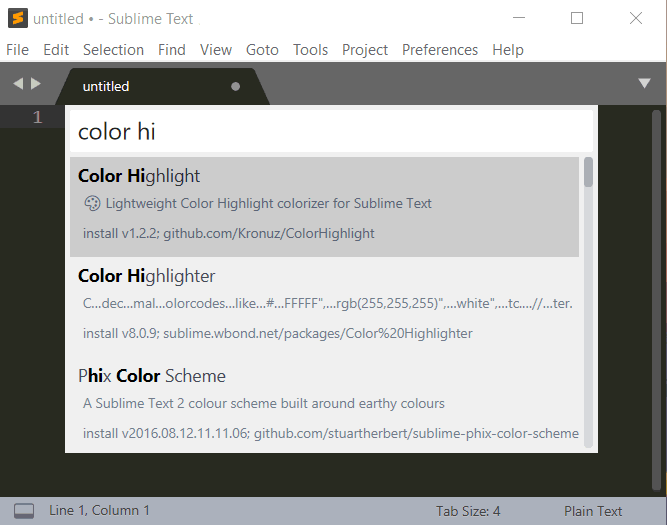The height and width of the screenshot is (525, 667).
Task: Select the Phix Color Scheme entry
Action: pyautogui.click(x=324, y=403)
